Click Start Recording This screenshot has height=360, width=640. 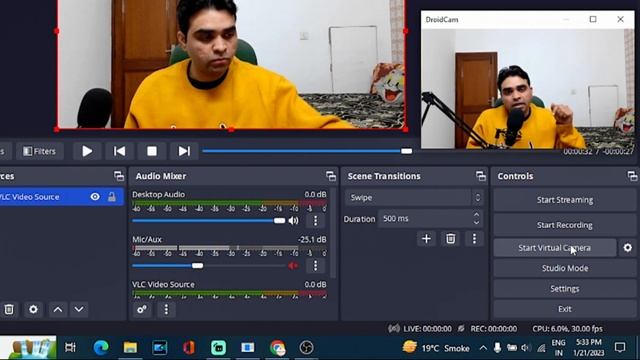565,225
